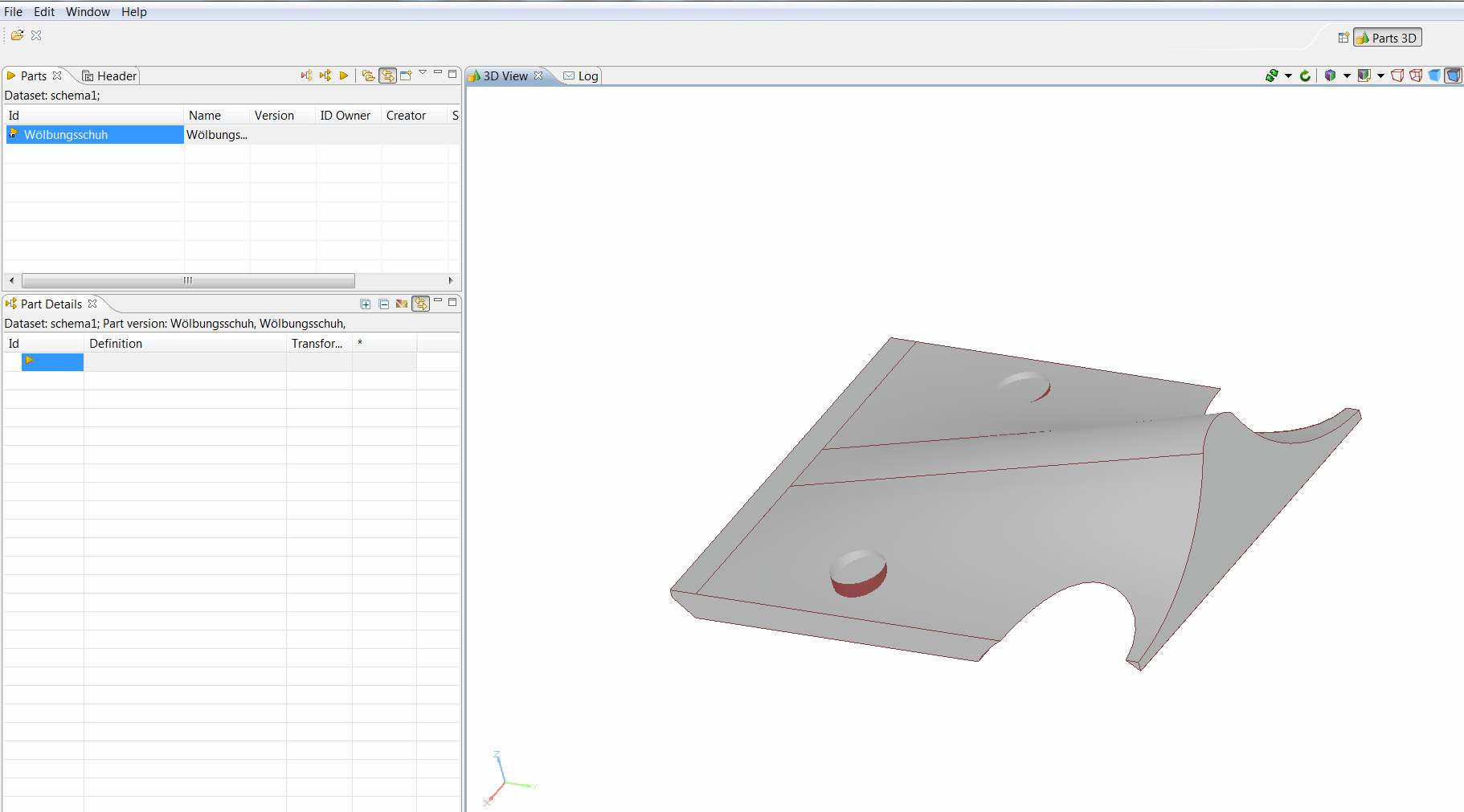
Task: Open the Parts panel view menu triangle
Action: point(423,73)
